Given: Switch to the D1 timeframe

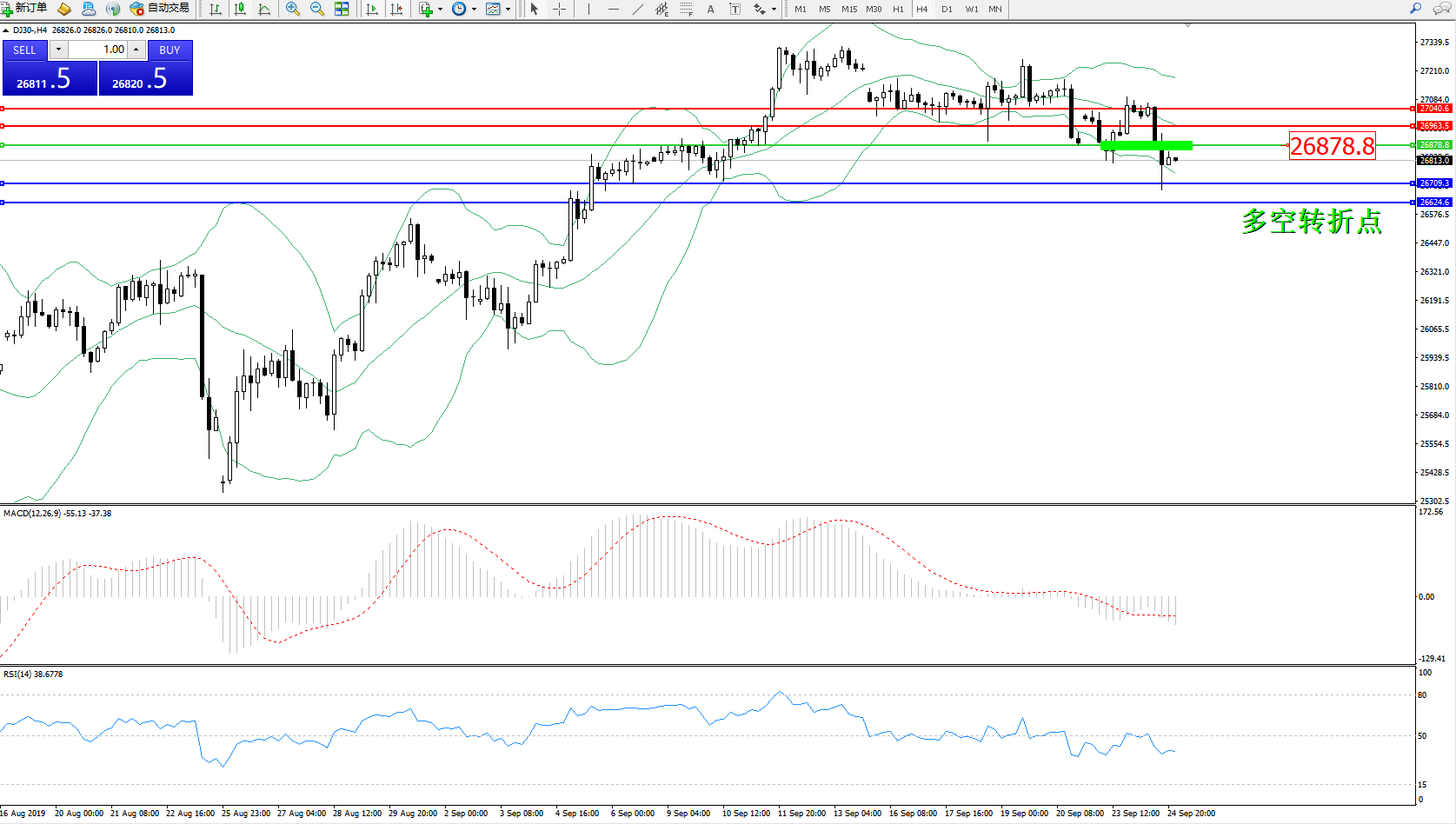Looking at the screenshot, I should pyautogui.click(x=947, y=9).
